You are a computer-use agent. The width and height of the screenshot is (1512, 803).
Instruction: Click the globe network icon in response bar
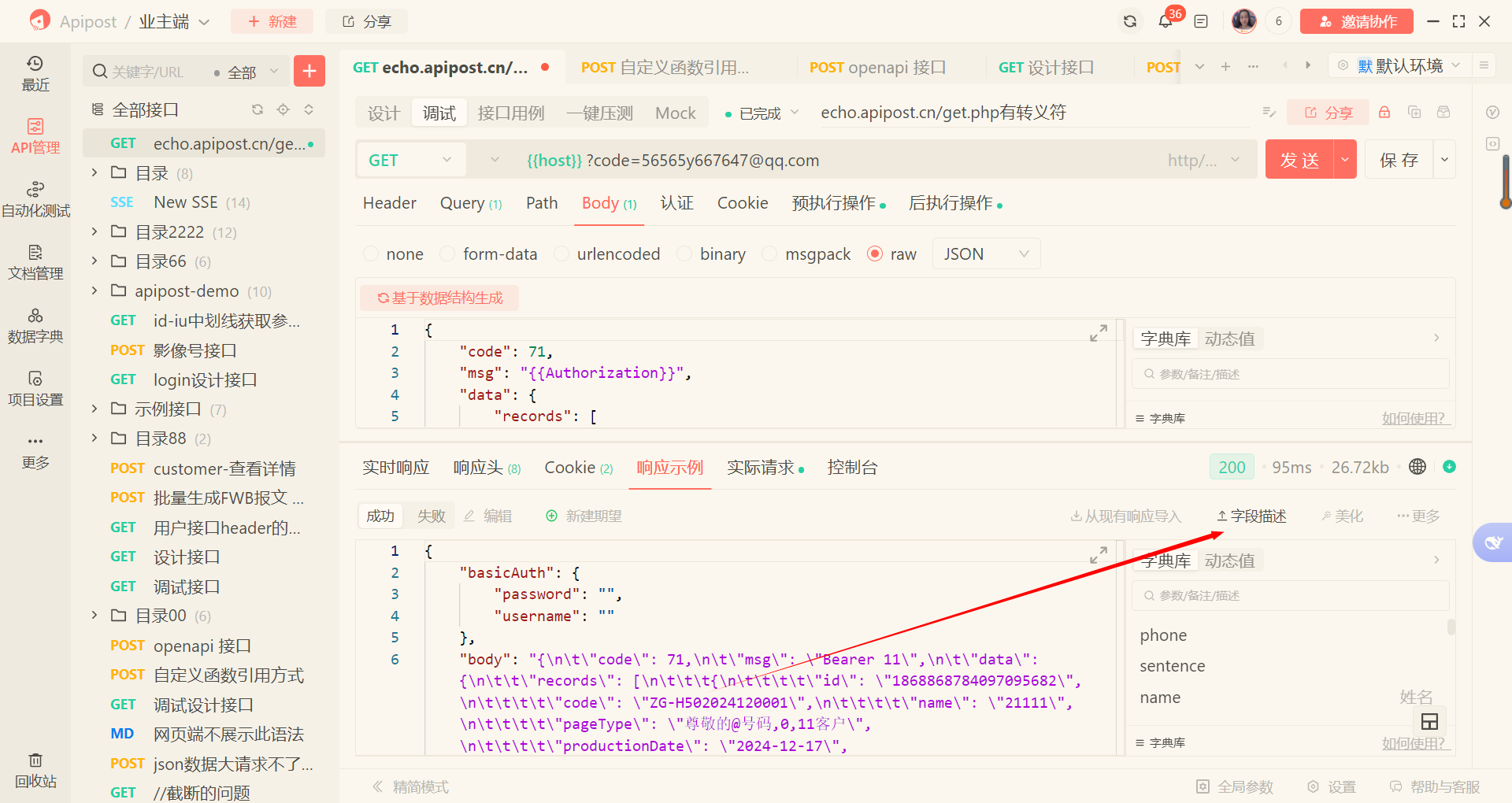[1417, 467]
